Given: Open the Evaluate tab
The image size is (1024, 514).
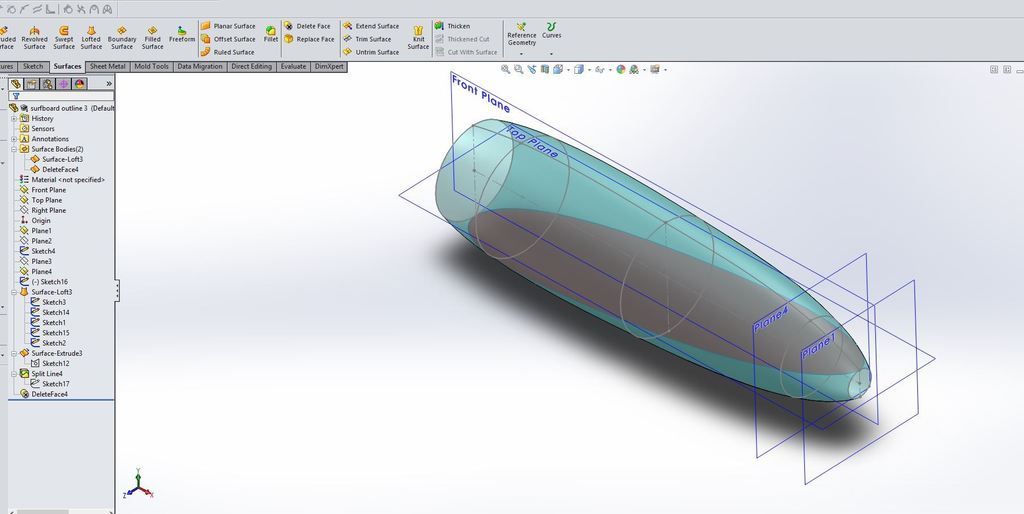Looking at the screenshot, I should (293, 67).
